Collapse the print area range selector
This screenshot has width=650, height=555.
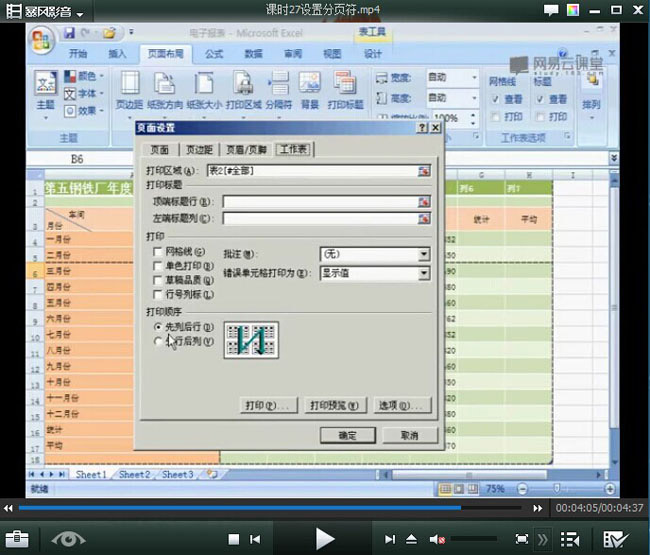pos(424,171)
